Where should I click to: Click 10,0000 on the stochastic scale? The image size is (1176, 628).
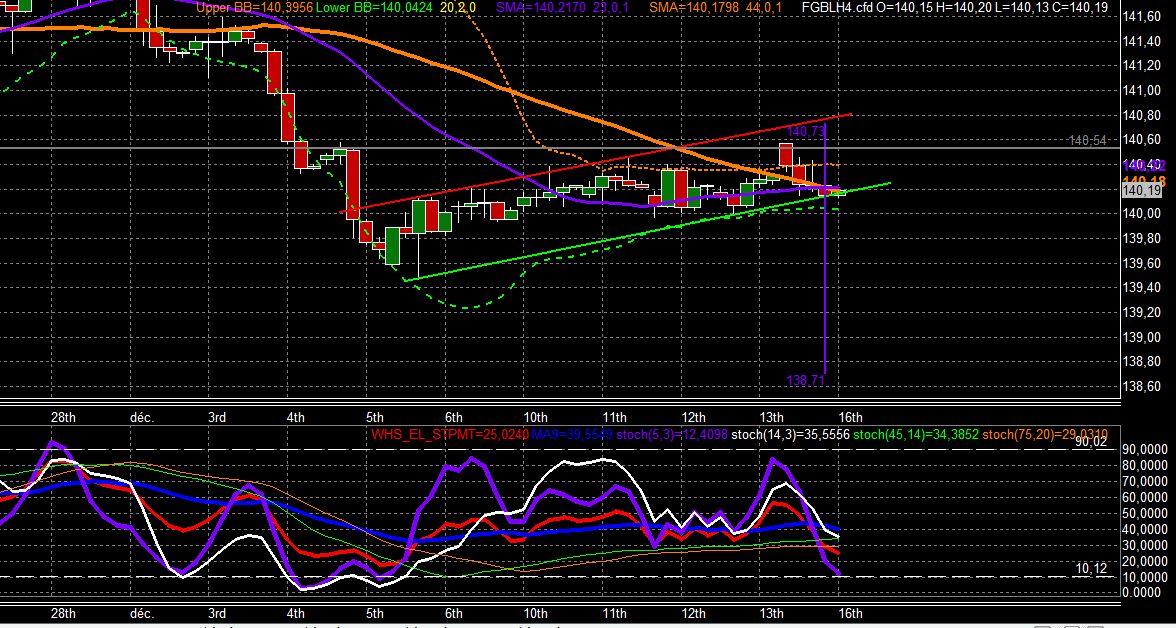point(1146,577)
